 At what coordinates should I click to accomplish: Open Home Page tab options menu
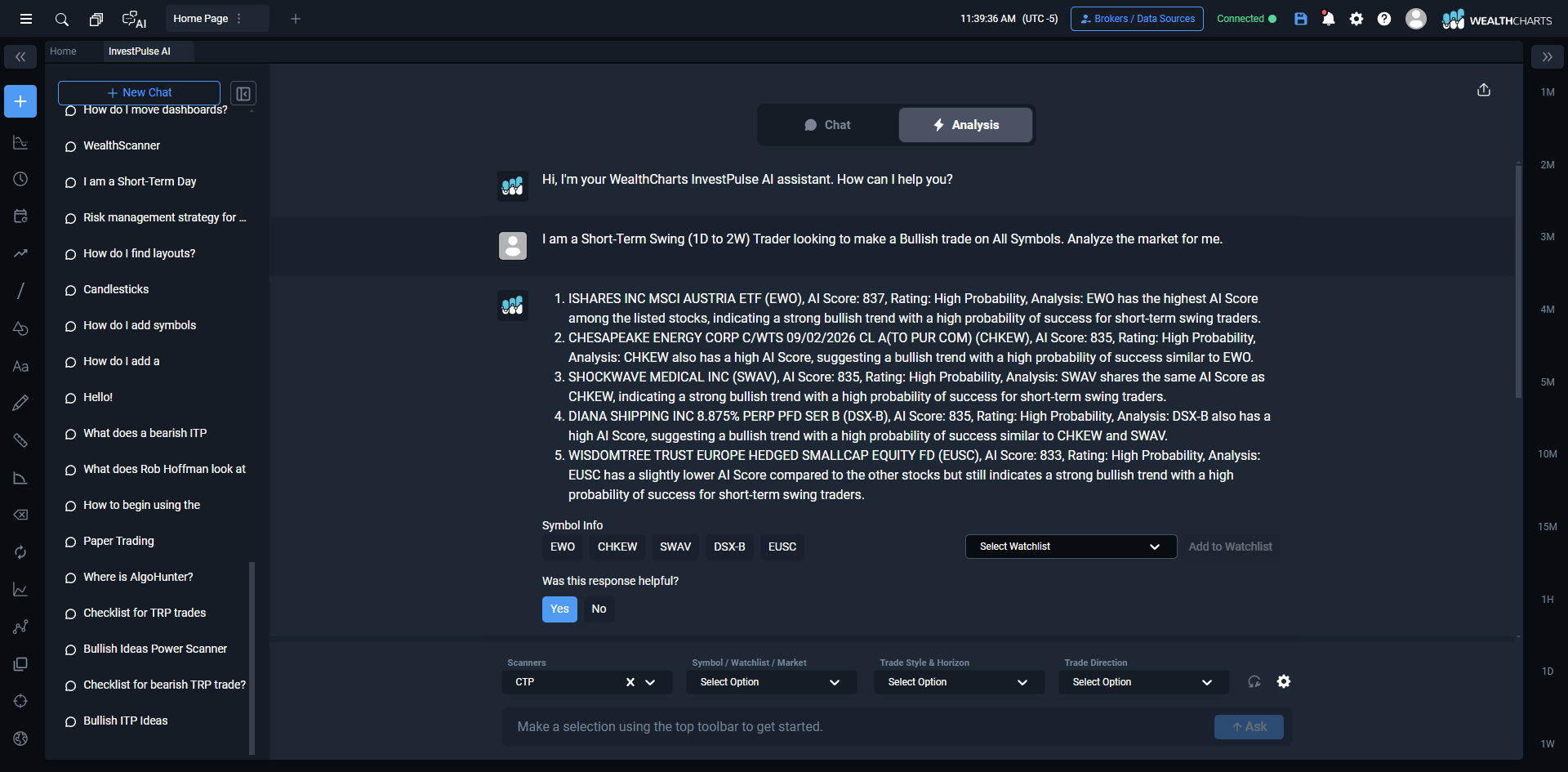[x=239, y=19]
